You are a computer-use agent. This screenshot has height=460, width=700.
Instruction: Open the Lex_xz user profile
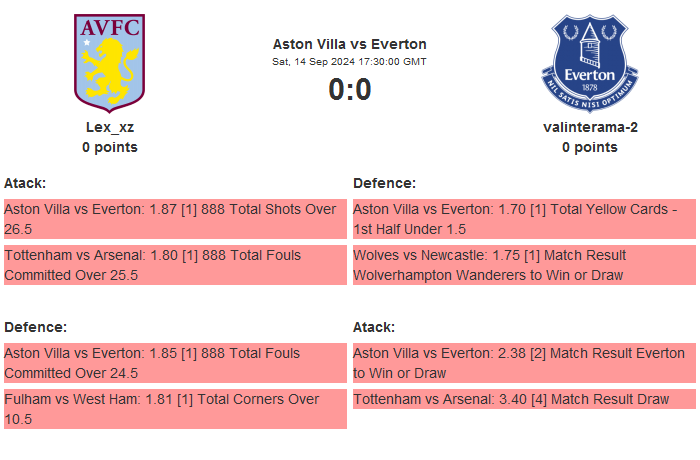tap(110, 127)
